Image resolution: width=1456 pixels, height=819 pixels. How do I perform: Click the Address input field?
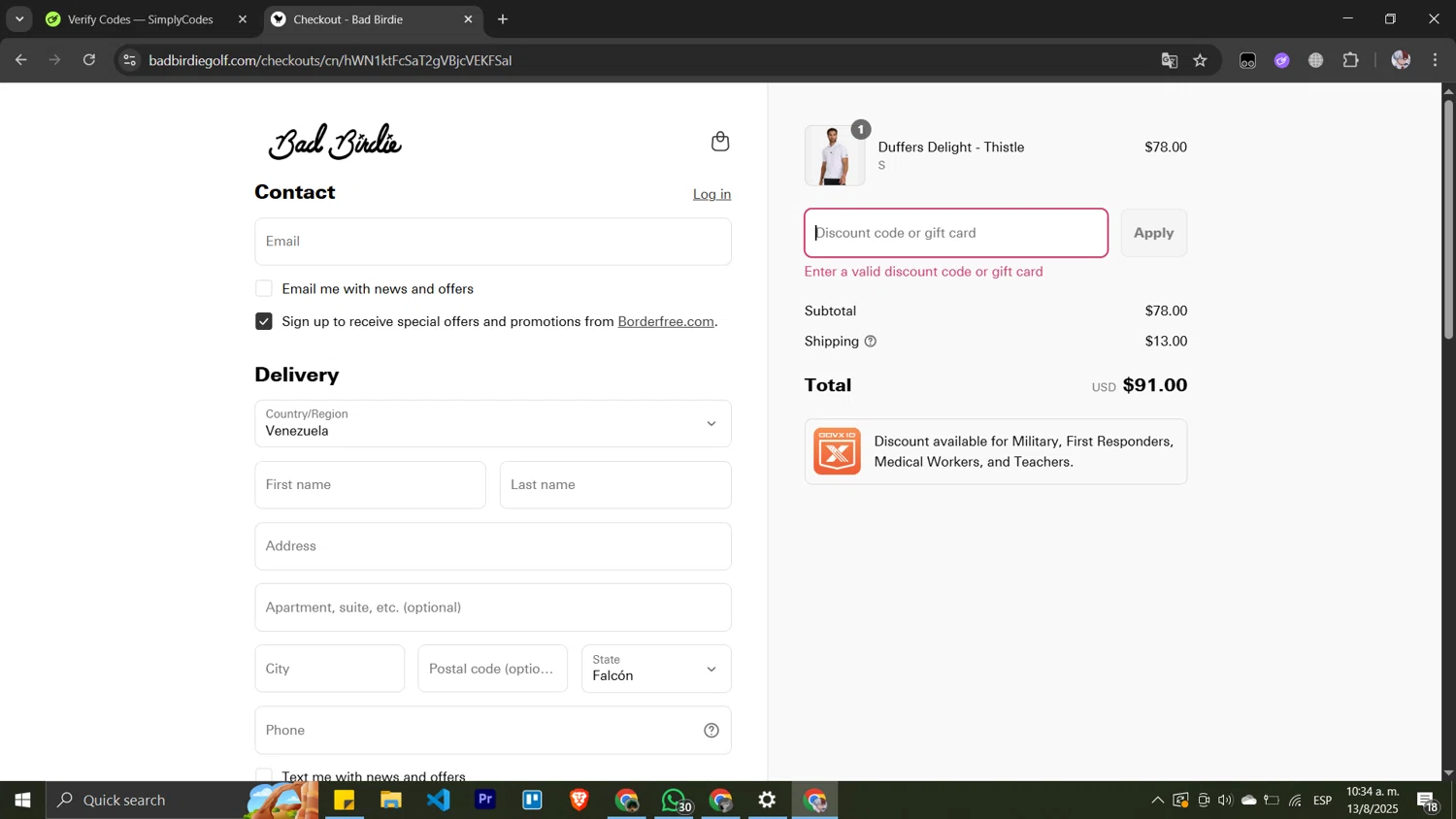coord(493,546)
